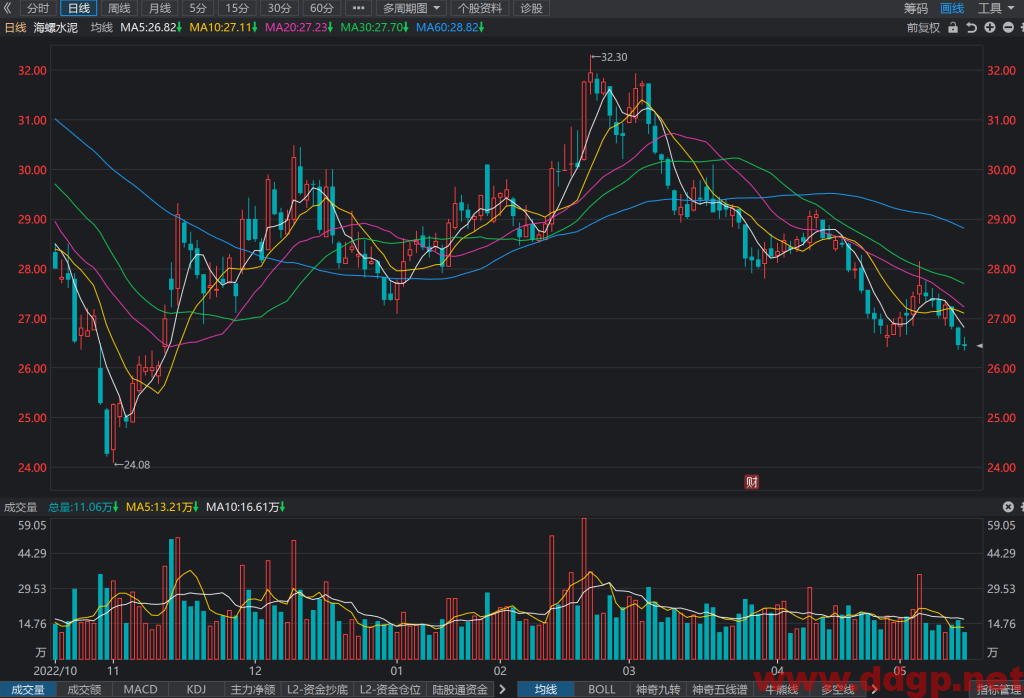Image resolution: width=1024 pixels, height=698 pixels.
Task: Click the MA5:26.82 value label
Action: (150, 27)
